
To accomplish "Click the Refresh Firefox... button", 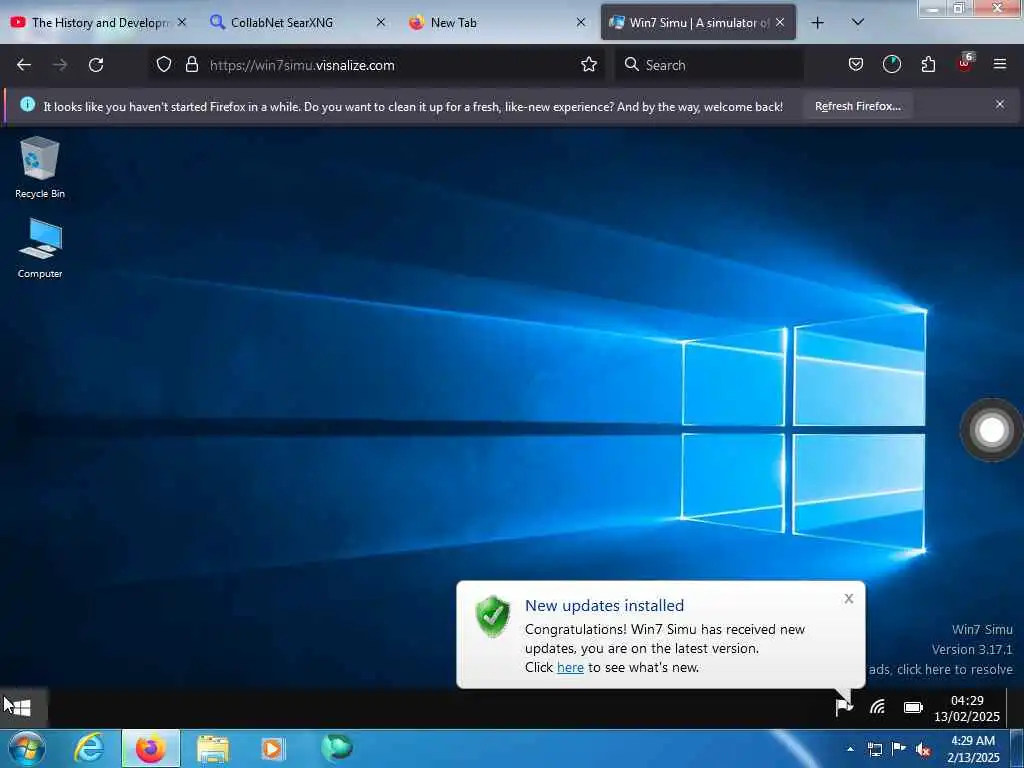I will 857,106.
